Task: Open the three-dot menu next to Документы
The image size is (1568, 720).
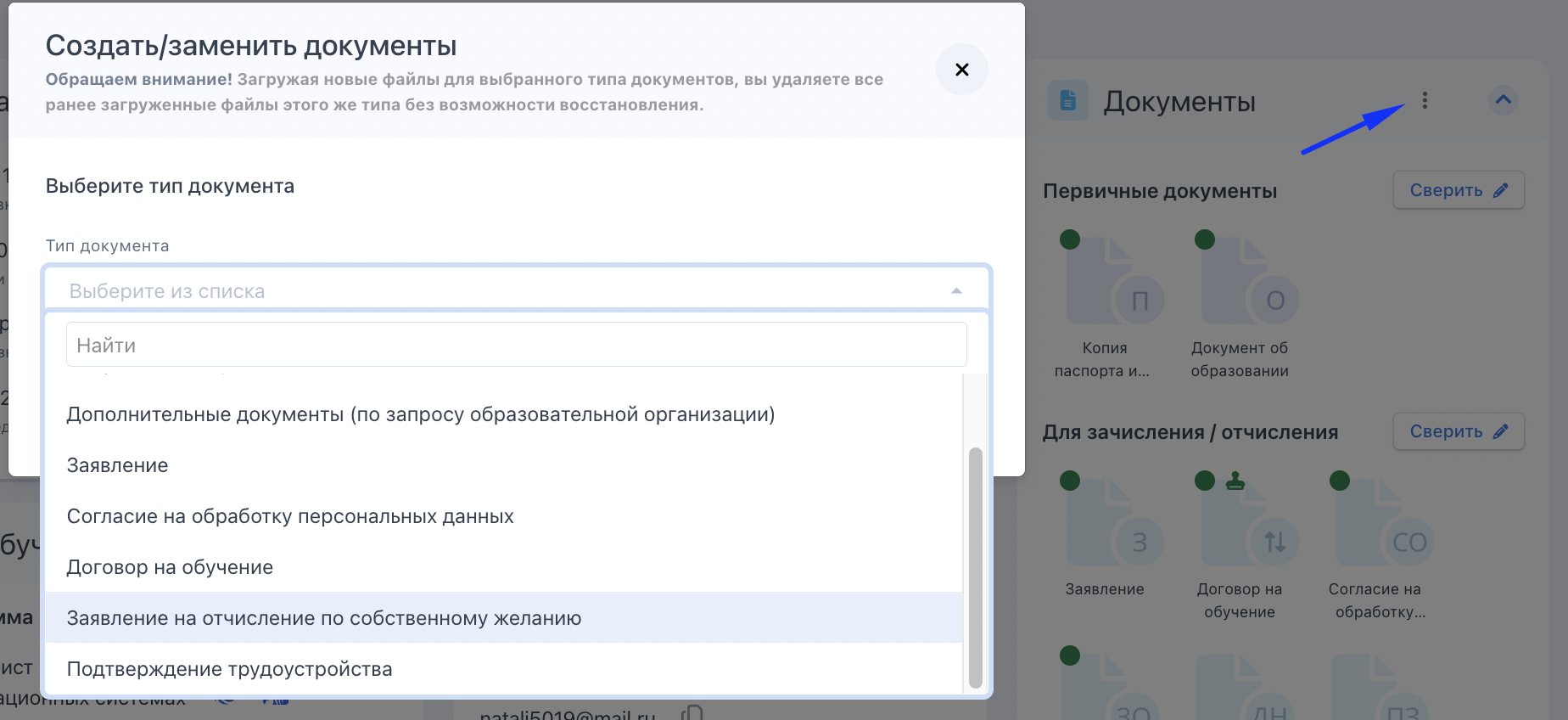Action: [x=1425, y=100]
